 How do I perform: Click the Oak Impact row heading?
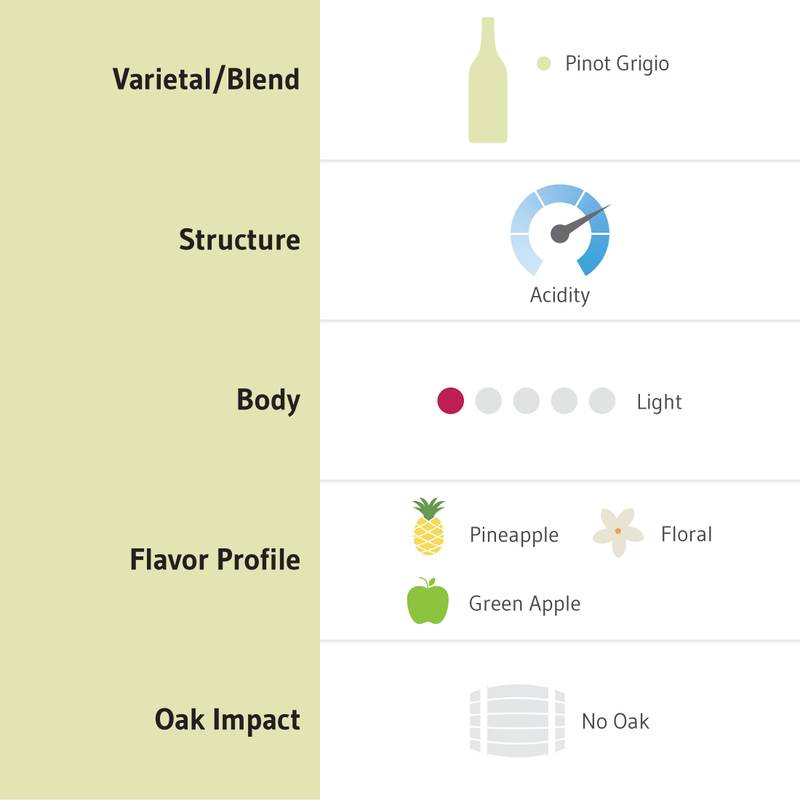click(227, 720)
